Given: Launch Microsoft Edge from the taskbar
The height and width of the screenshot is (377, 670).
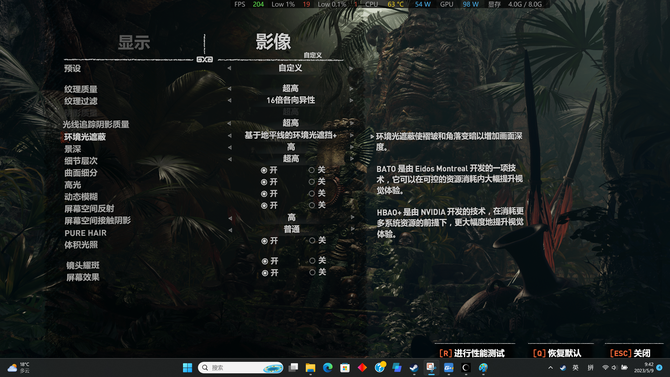Looking at the screenshot, I should pyautogui.click(x=328, y=368).
